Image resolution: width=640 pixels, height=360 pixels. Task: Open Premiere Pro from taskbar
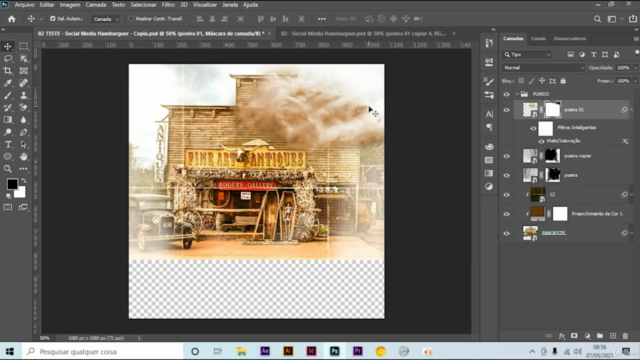coord(358,351)
